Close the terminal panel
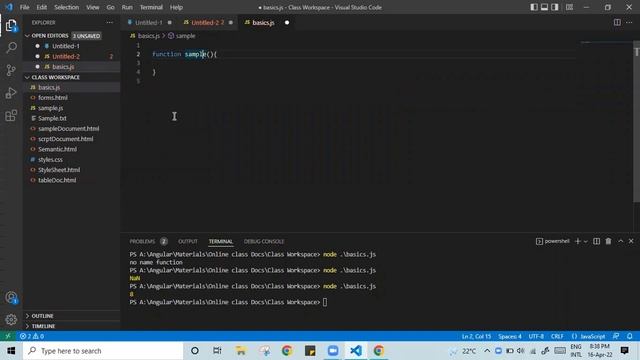Viewport: 640px width, 360px height. (x=631, y=241)
